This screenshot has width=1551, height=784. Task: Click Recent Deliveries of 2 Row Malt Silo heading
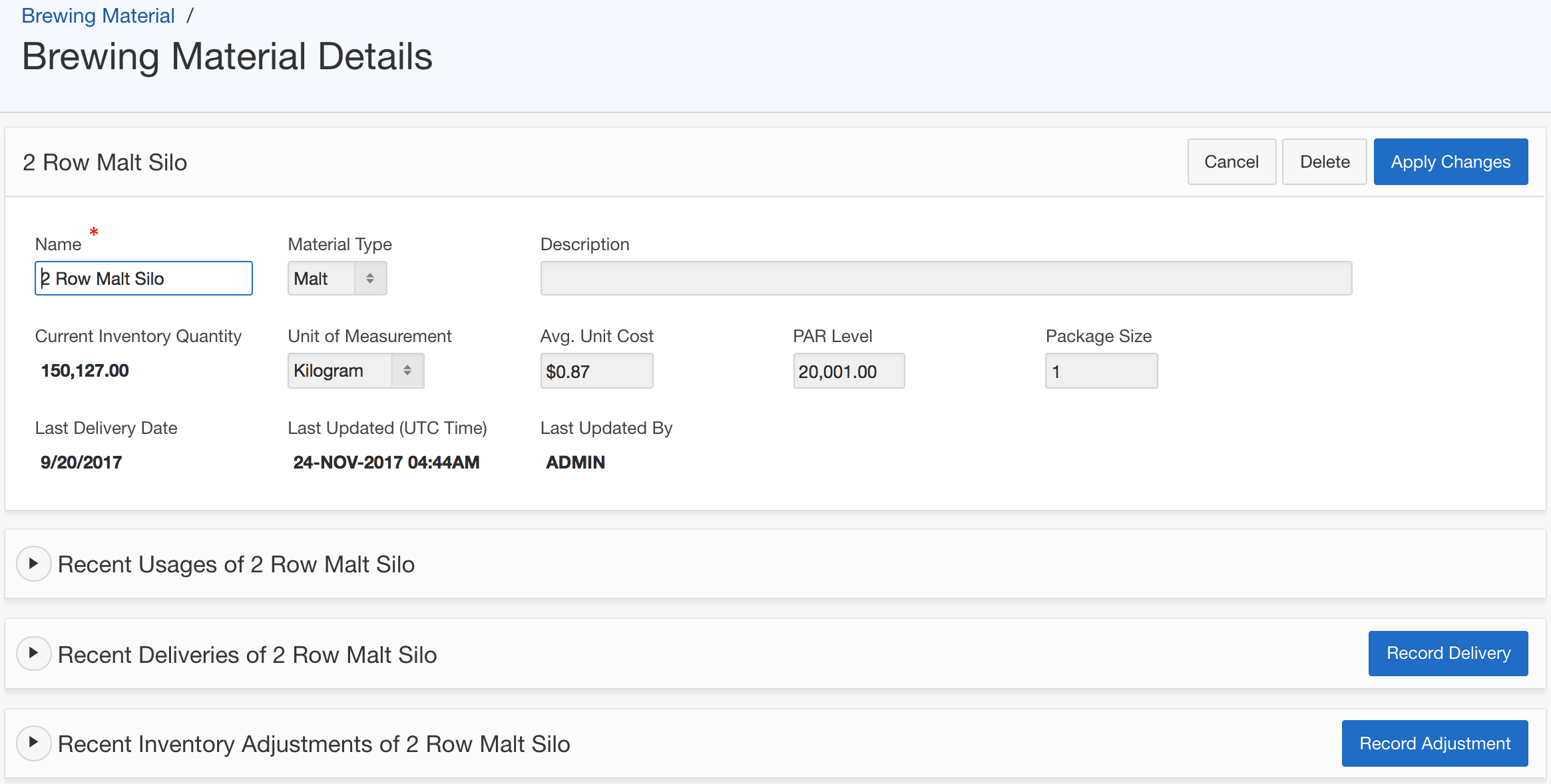point(247,655)
